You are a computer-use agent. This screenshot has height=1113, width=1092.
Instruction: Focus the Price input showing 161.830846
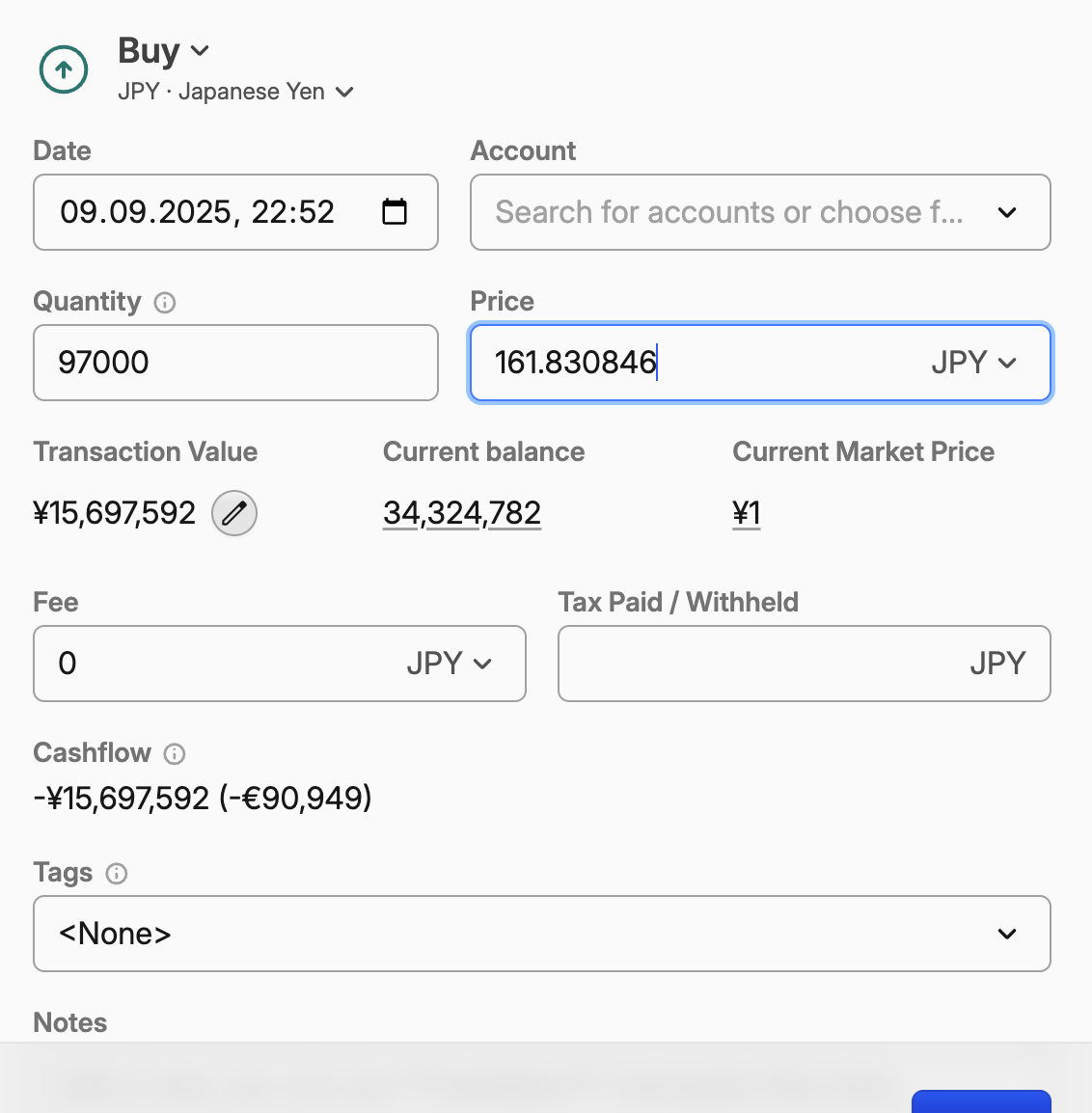(695, 363)
